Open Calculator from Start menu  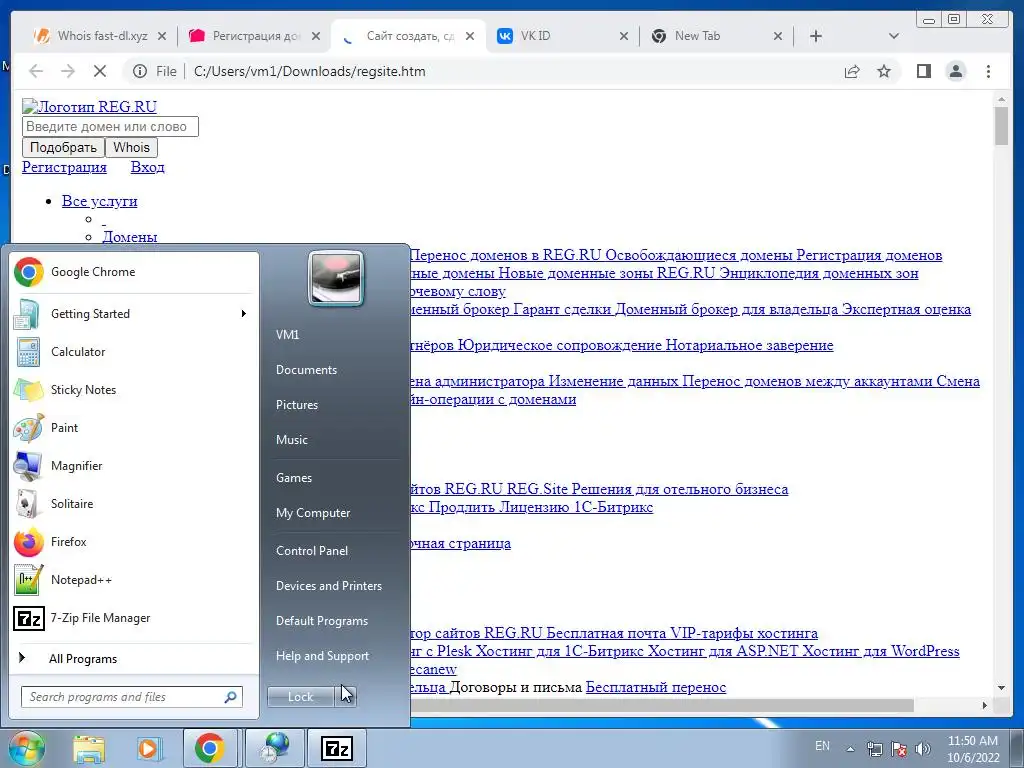[134, 352]
